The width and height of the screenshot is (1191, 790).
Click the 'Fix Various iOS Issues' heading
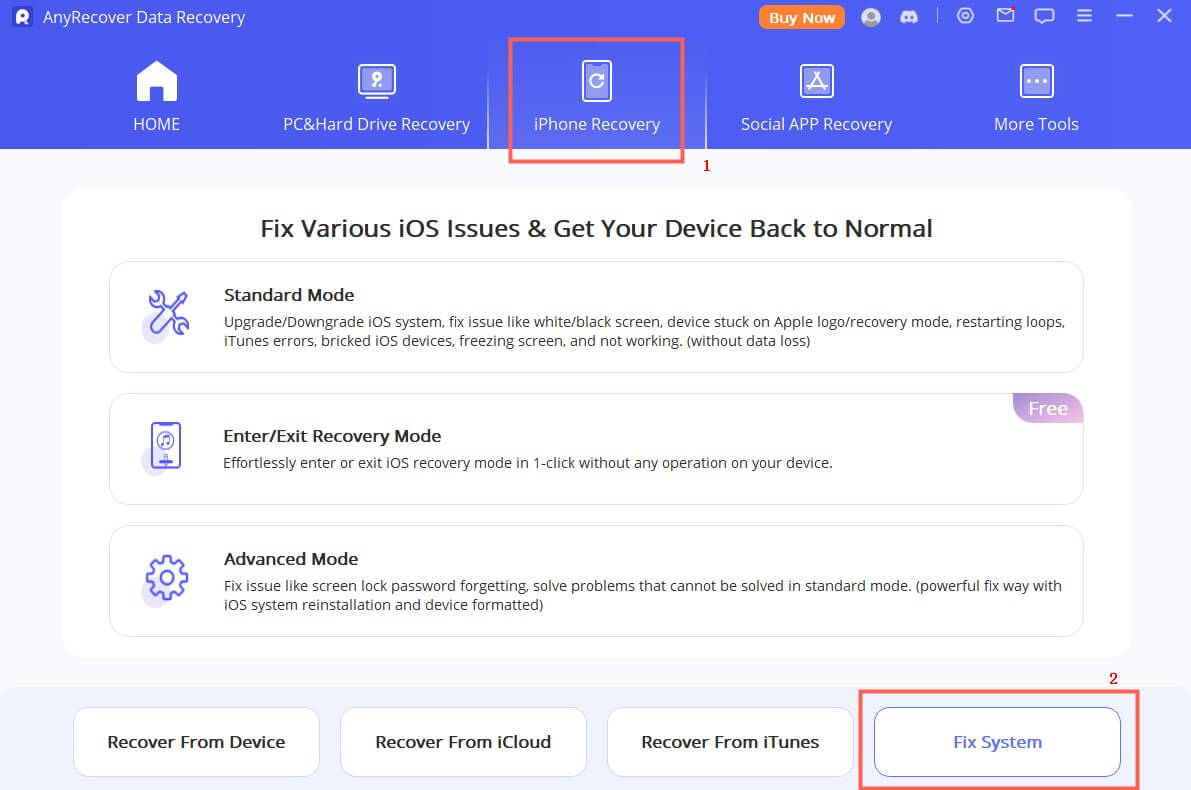tap(596, 229)
